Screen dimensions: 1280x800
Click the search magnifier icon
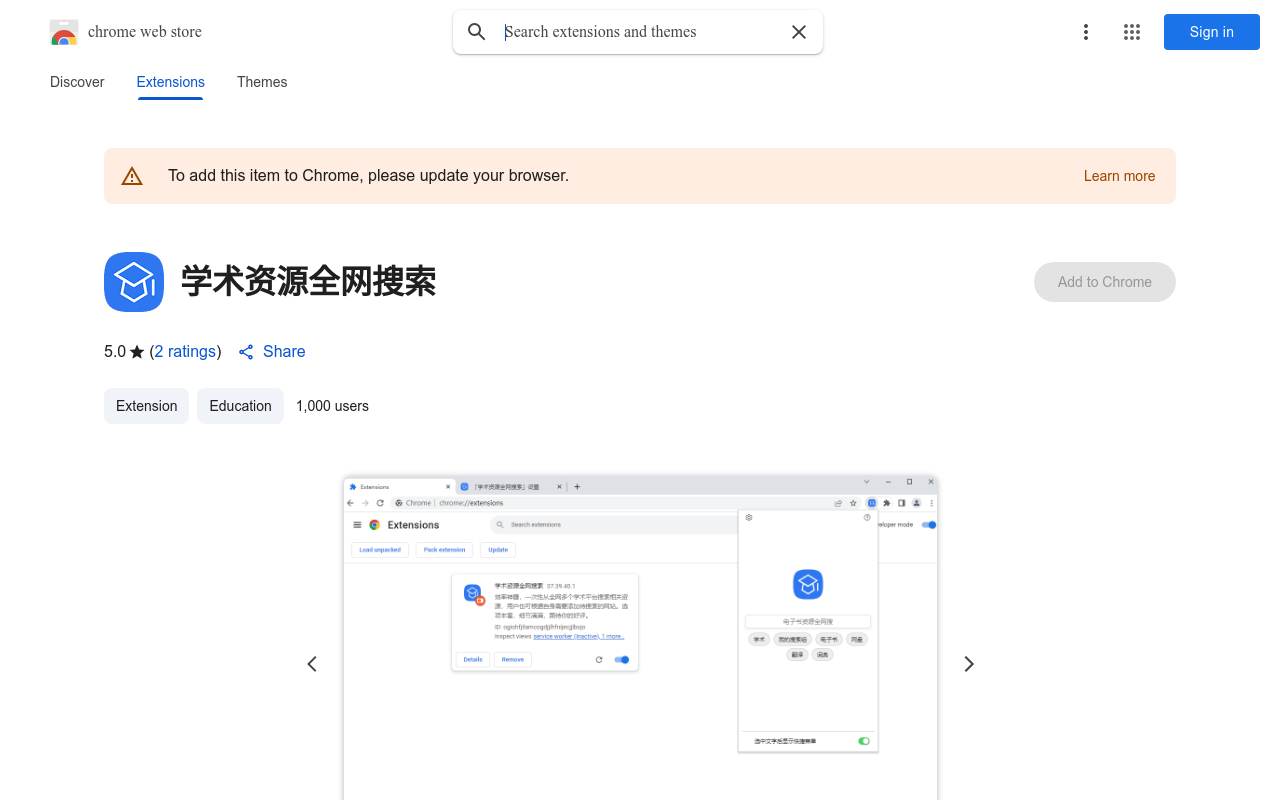(477, 32)
